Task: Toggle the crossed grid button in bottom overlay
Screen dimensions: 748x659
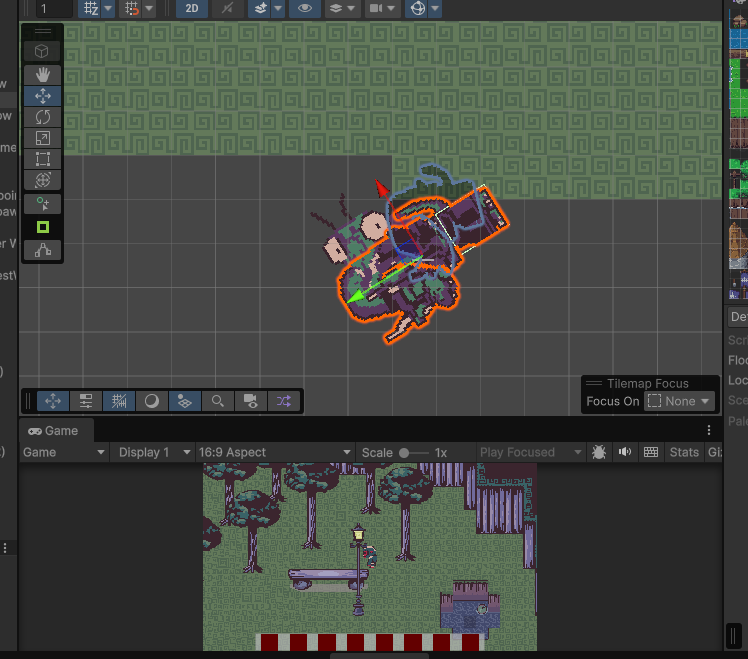Action: click(x=119, y=401)
